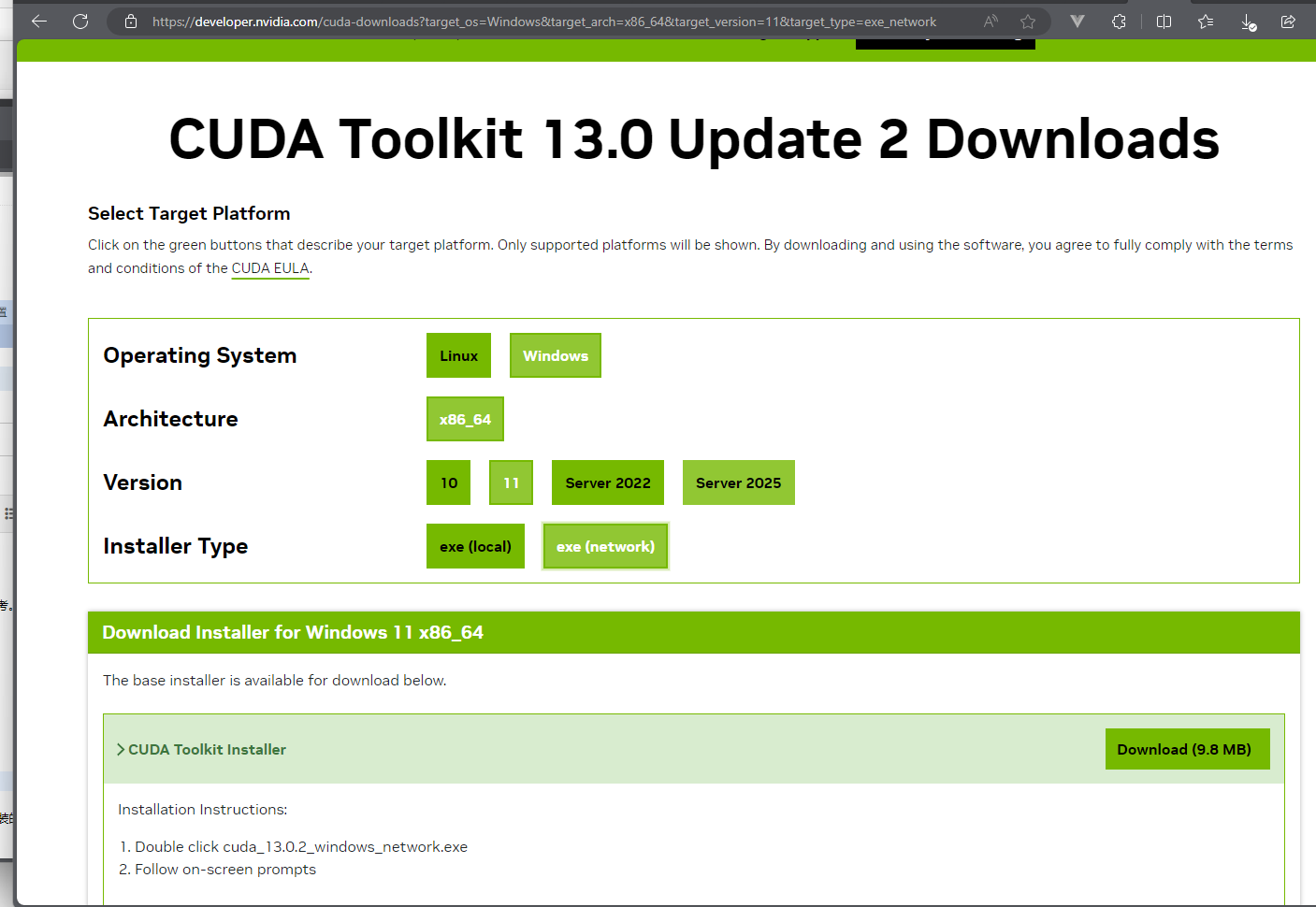
Task: Open the CUDA EULA link
Action: tap(270, 268)
